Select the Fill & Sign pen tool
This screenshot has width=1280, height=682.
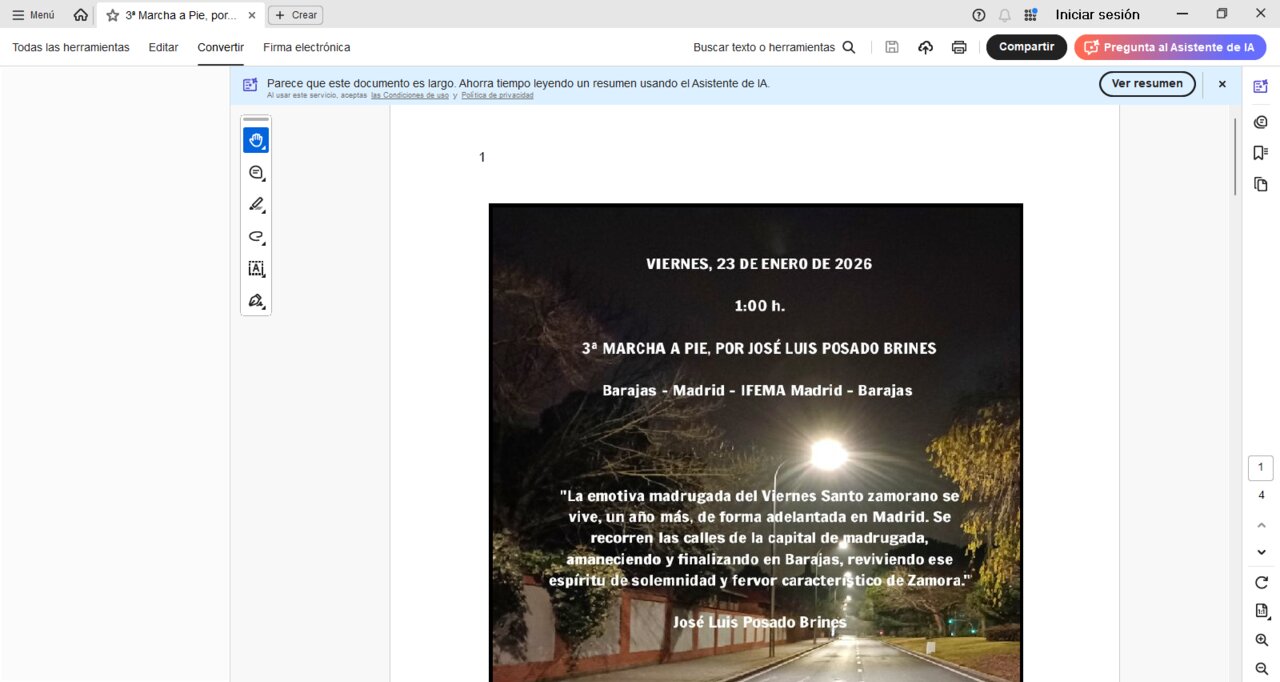pyautogui.click(x=256, y=300)
